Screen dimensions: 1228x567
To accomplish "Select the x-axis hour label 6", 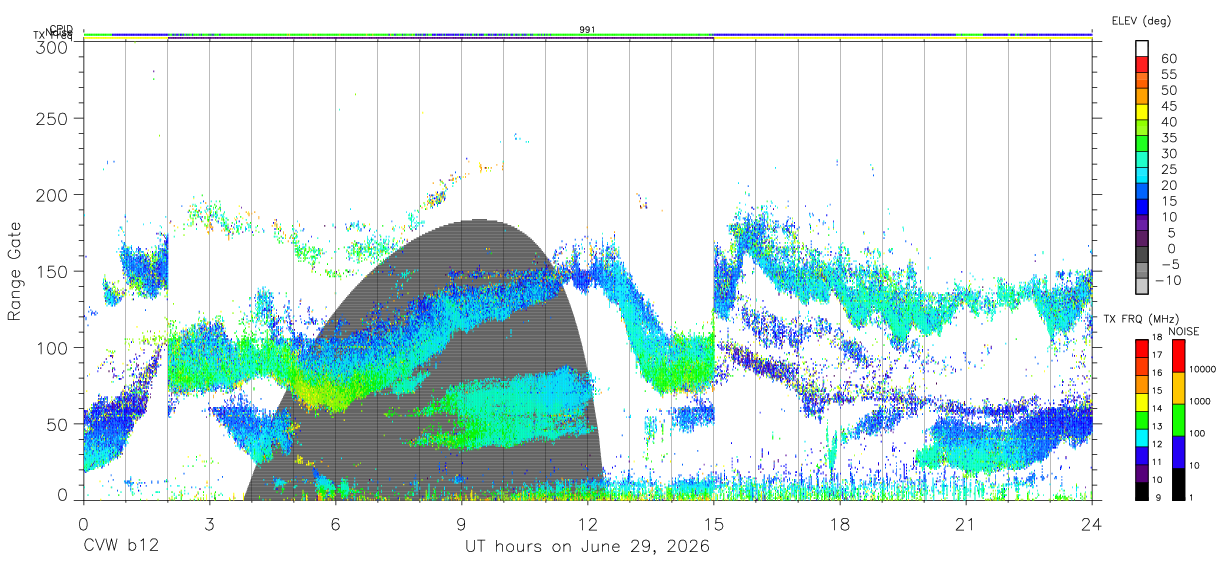I will (x=335, y=522).
